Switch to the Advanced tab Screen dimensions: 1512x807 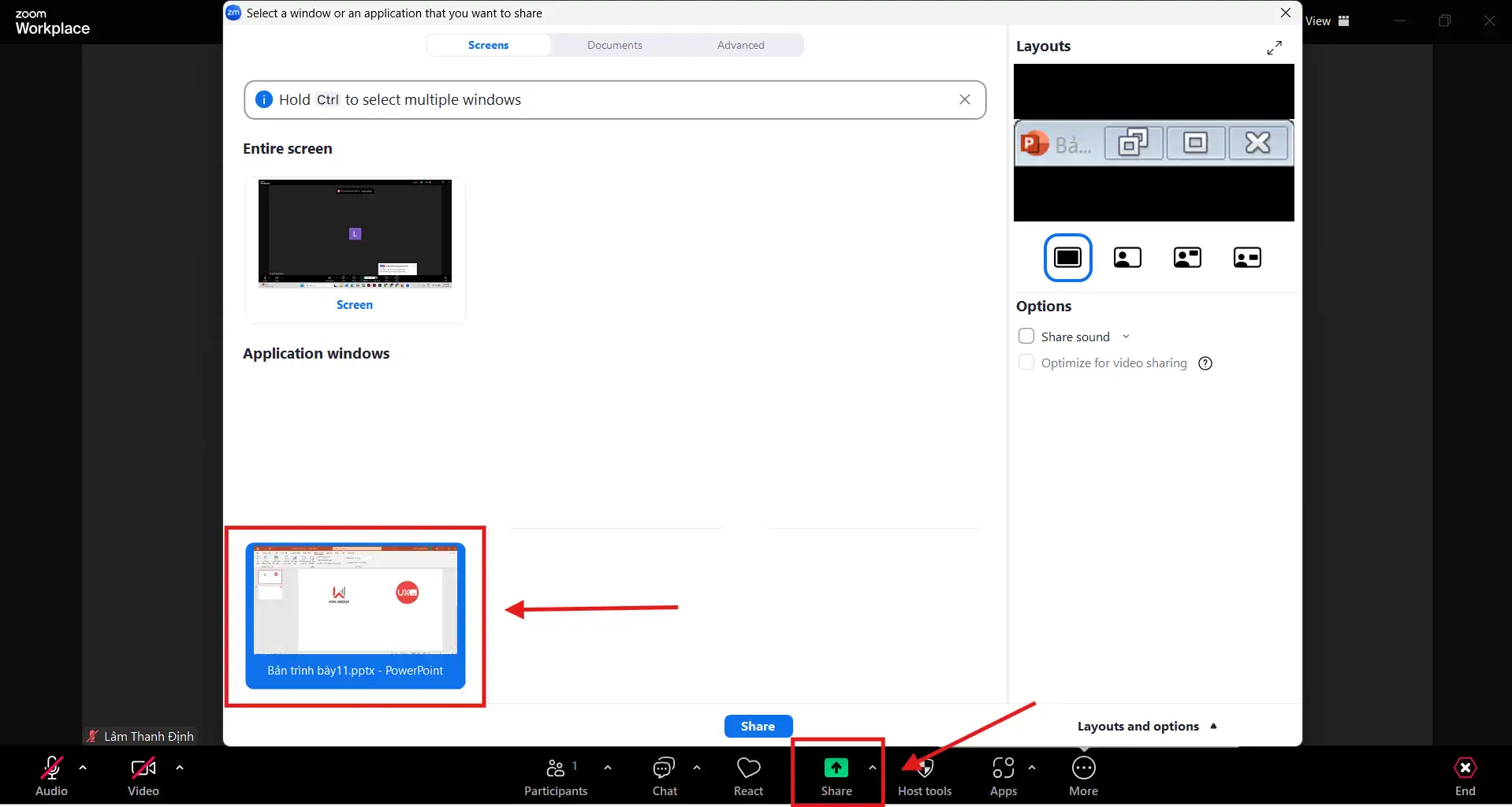point(740,45)
